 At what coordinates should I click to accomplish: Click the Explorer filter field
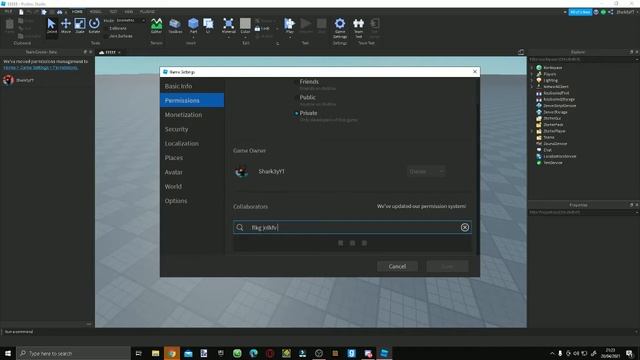(x=582, y=60)
